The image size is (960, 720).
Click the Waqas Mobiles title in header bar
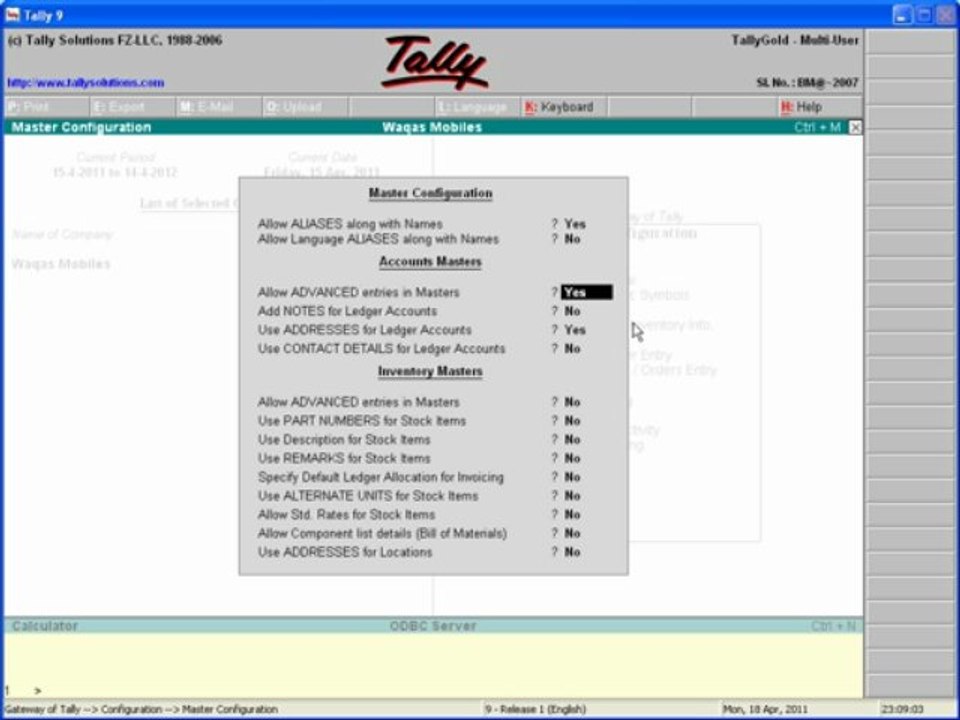432,127
